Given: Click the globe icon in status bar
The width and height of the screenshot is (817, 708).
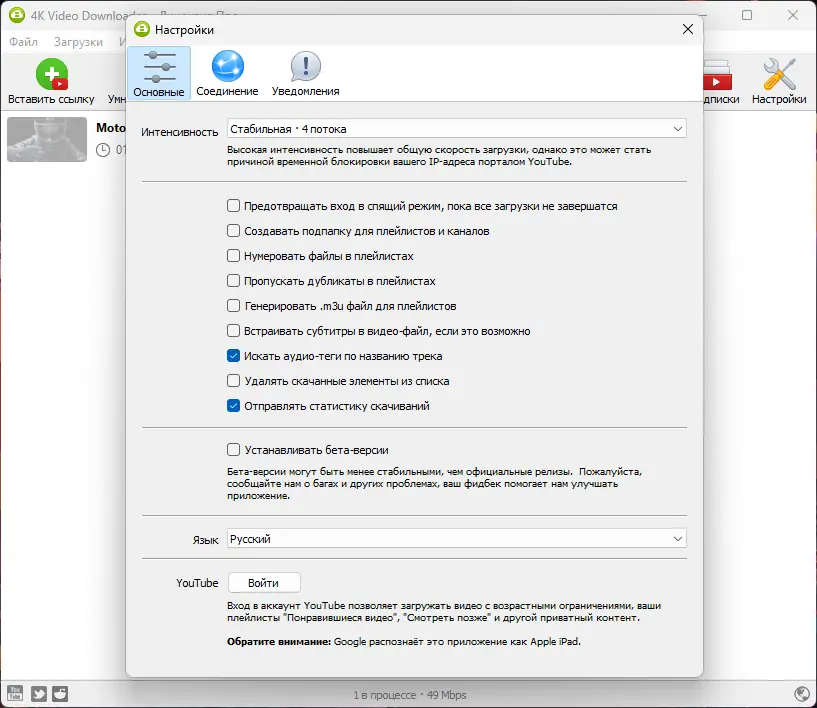Looking at the screenshot, I should 802,693.
